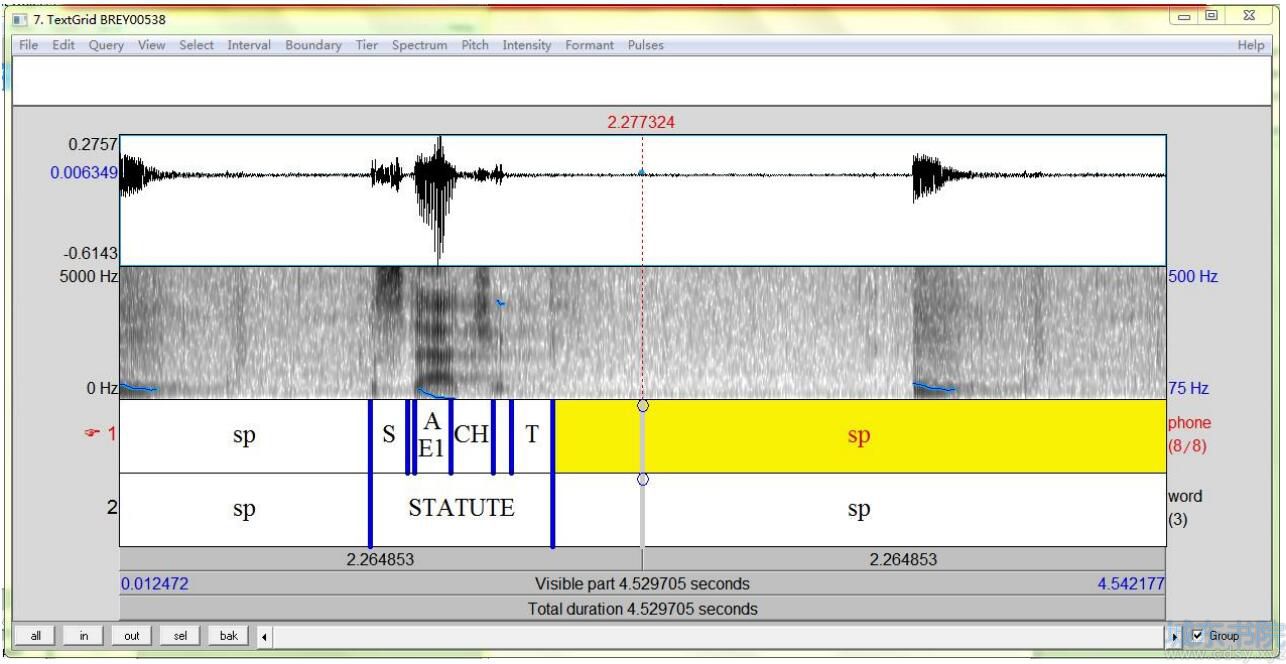Viewport: 1286px width, 664px height.
Task: Open the Query menu
Action: [x=106, y=45]
